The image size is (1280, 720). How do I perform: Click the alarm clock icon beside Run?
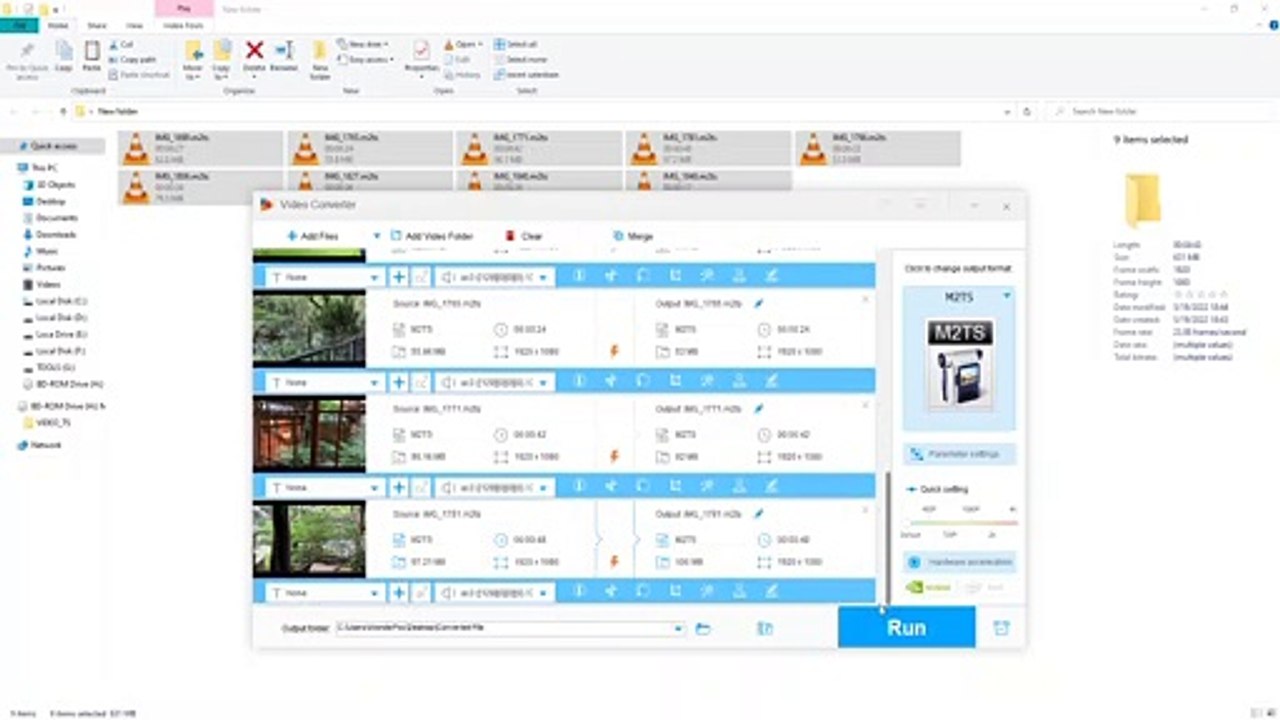click(x=1001, y=628)
